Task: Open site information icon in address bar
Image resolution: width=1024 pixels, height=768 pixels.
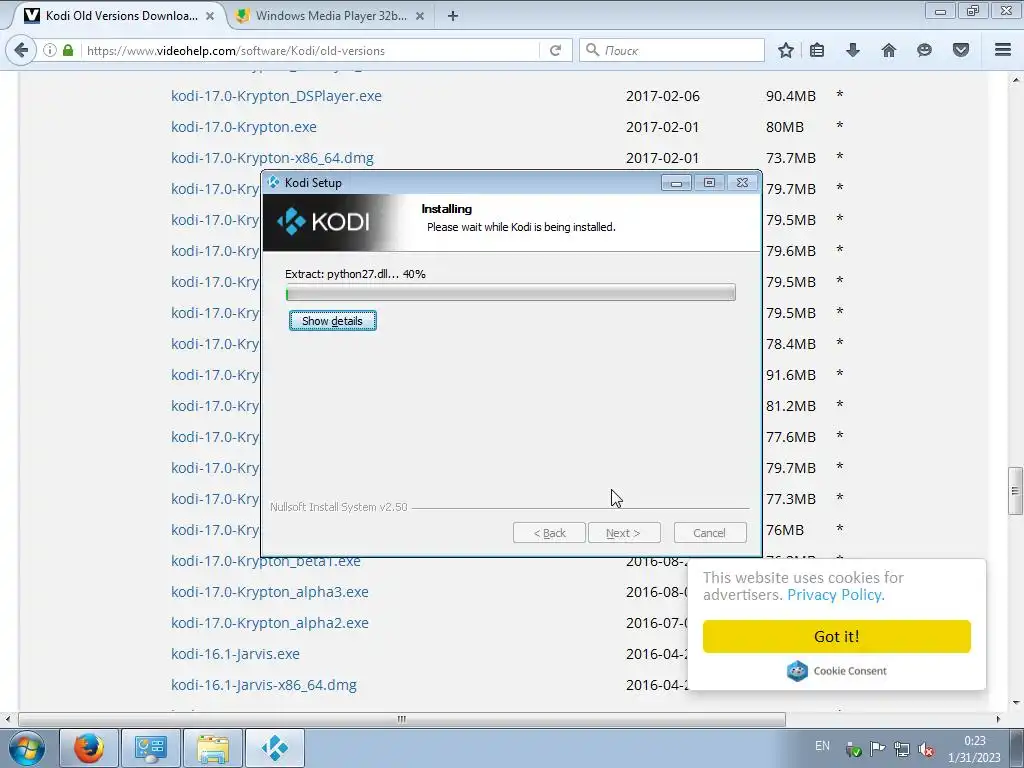Action: [50, 50]
